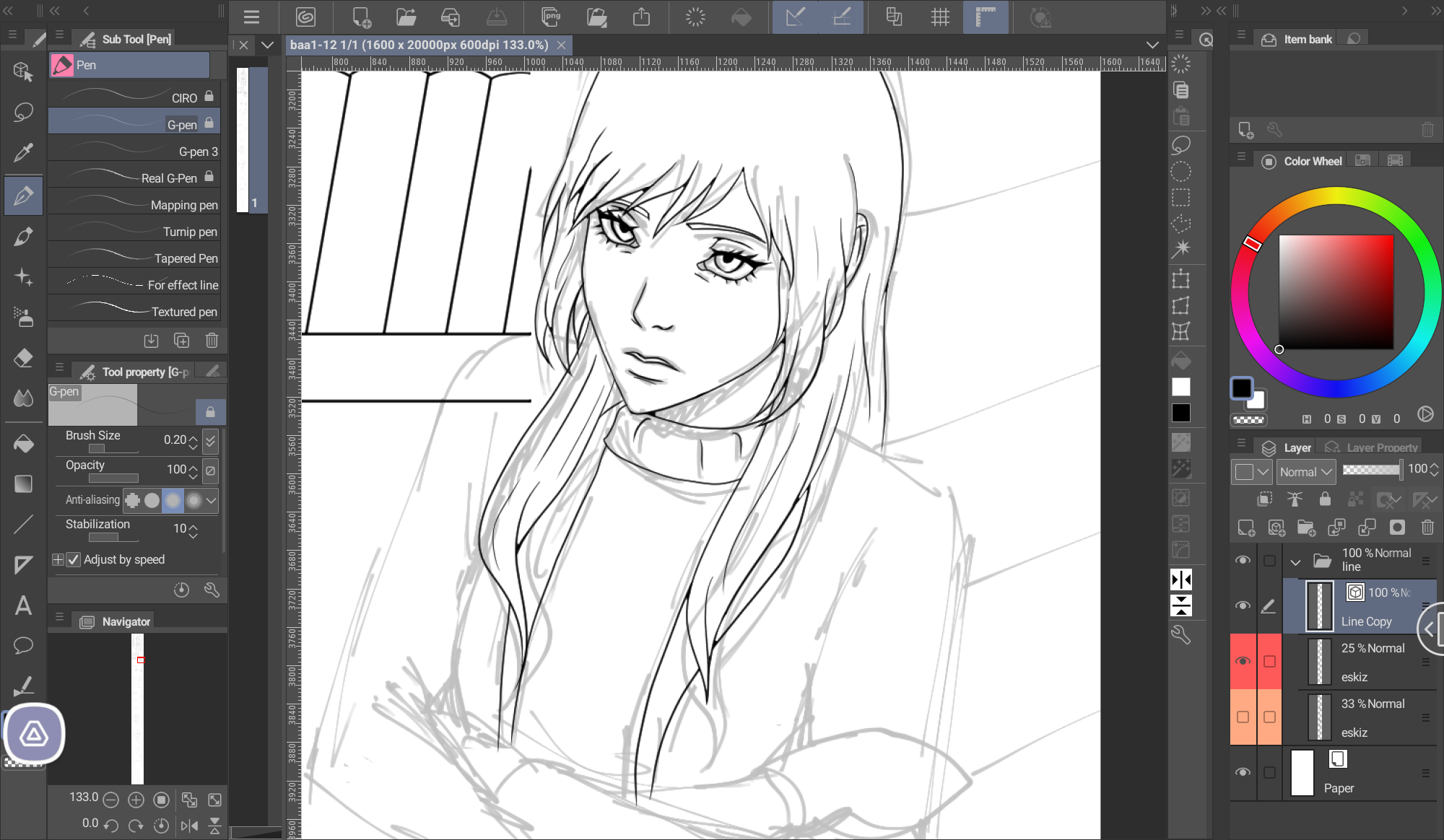The height and width of the screenshot is (840, 1444).
Task: Select the Eyedropper tool
Action: tap(23, 152)
